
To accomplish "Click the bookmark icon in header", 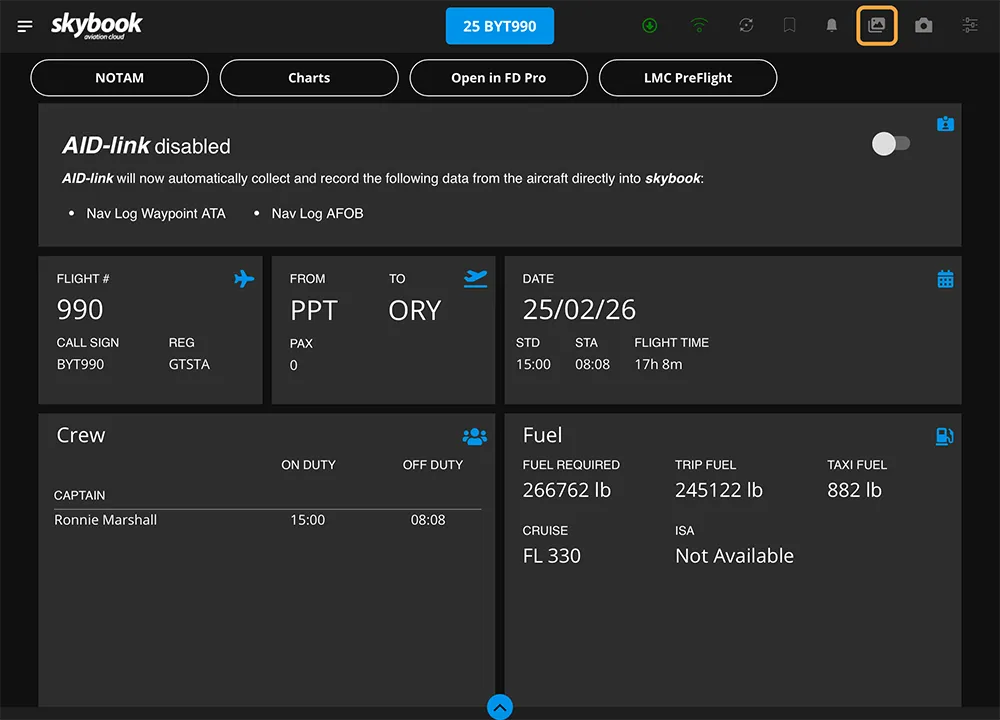I will 790,26.
